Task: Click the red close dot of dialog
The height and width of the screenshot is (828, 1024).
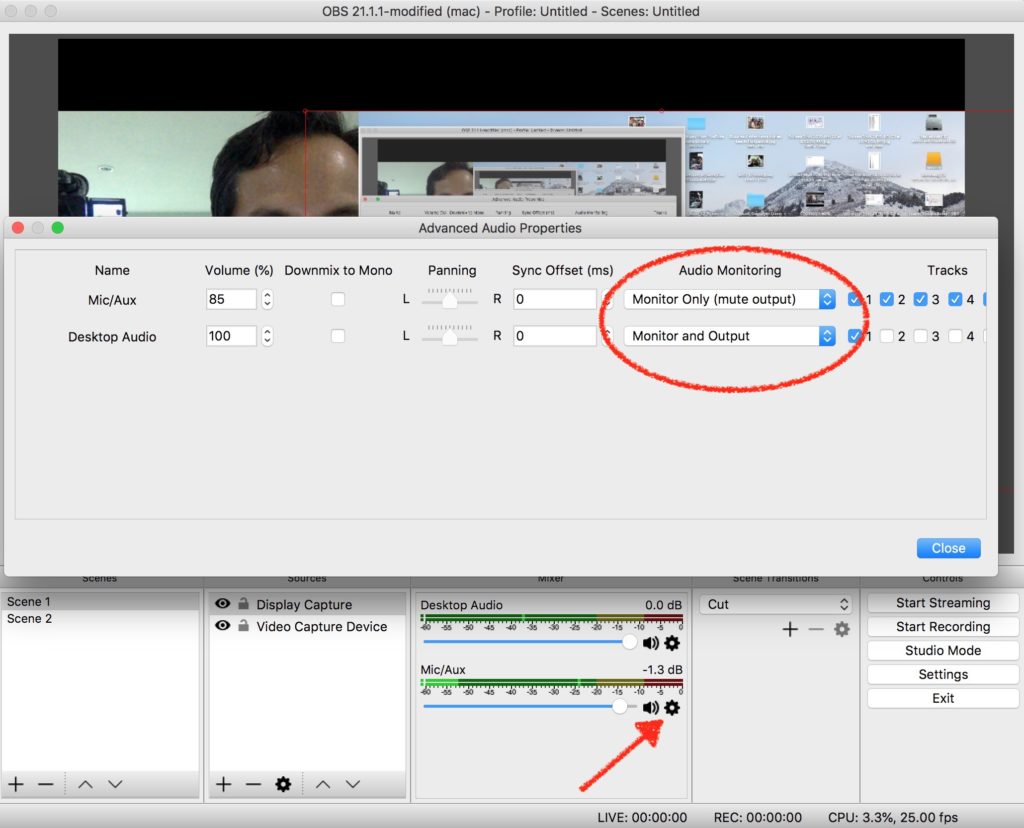Action: point(18,227)
